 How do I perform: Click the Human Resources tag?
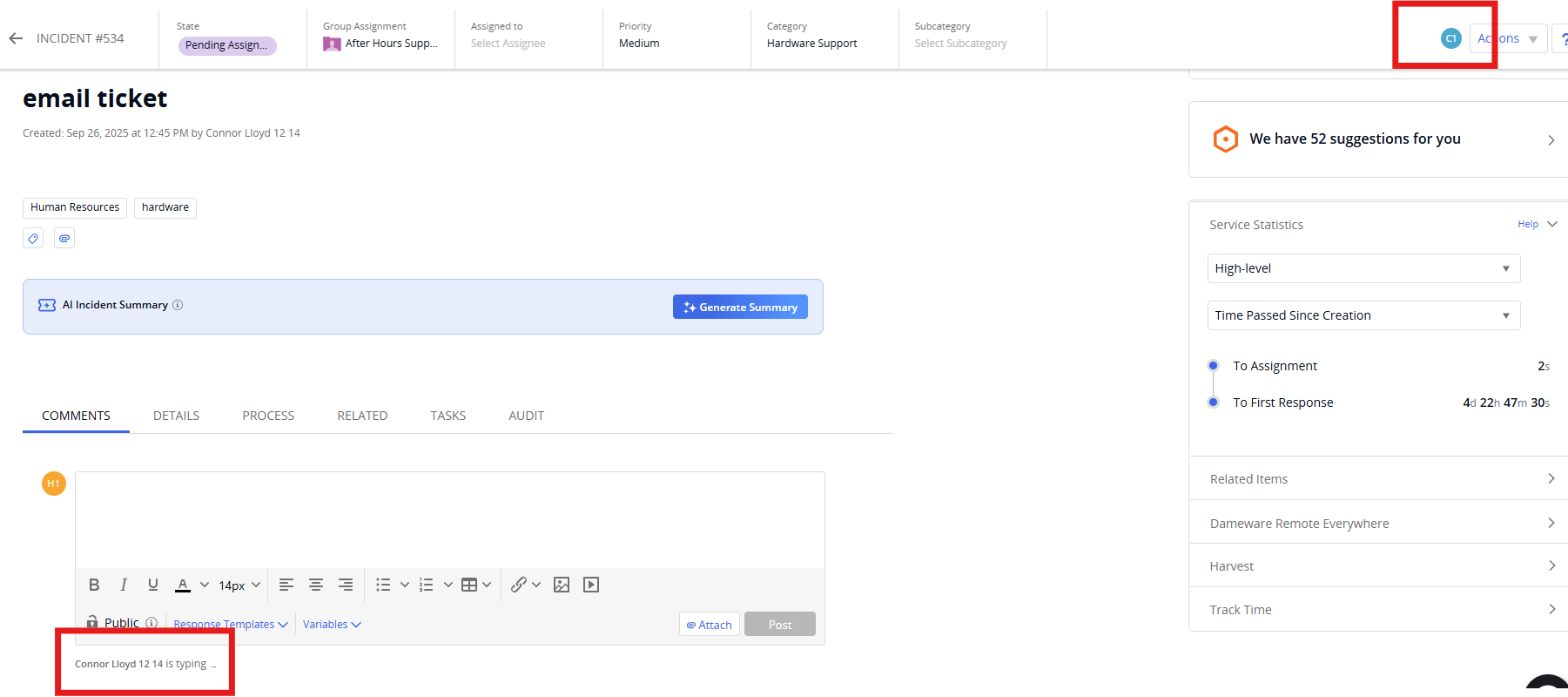[x=75, y=207]
